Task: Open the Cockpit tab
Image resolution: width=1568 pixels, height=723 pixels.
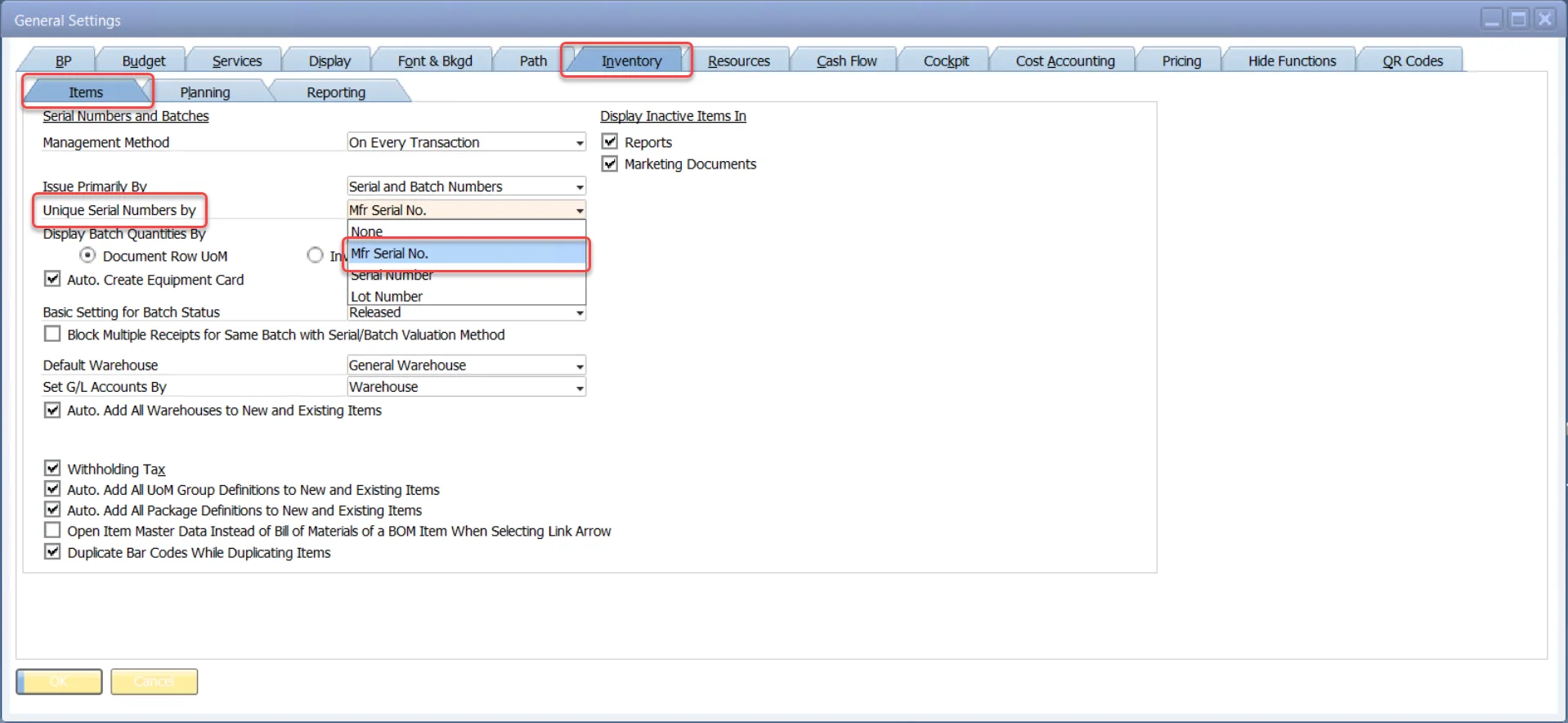Action: [x=946, y=61]
